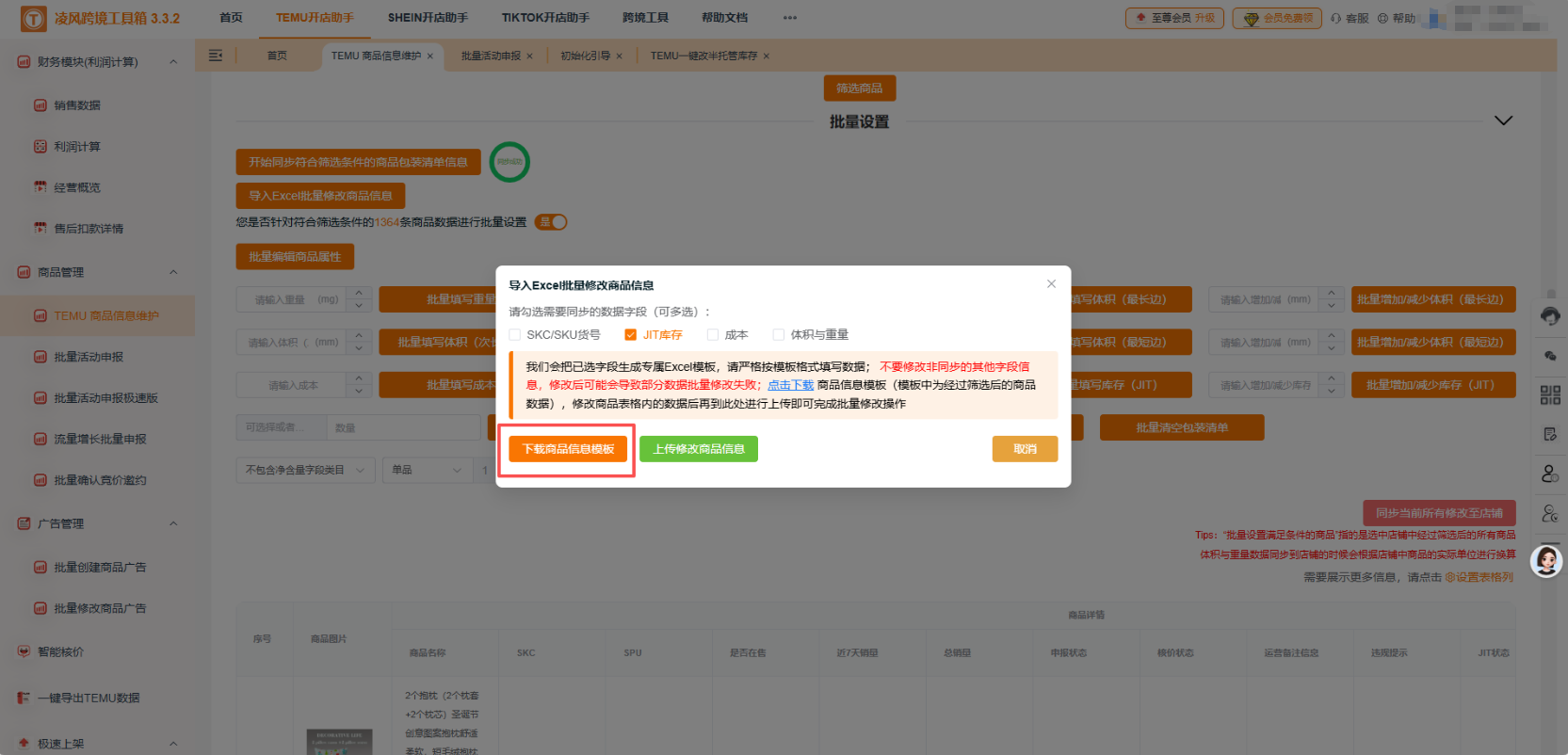Click the green sync progress circle
This screenshot has height=755, width=1568.
tap(509, 162)
